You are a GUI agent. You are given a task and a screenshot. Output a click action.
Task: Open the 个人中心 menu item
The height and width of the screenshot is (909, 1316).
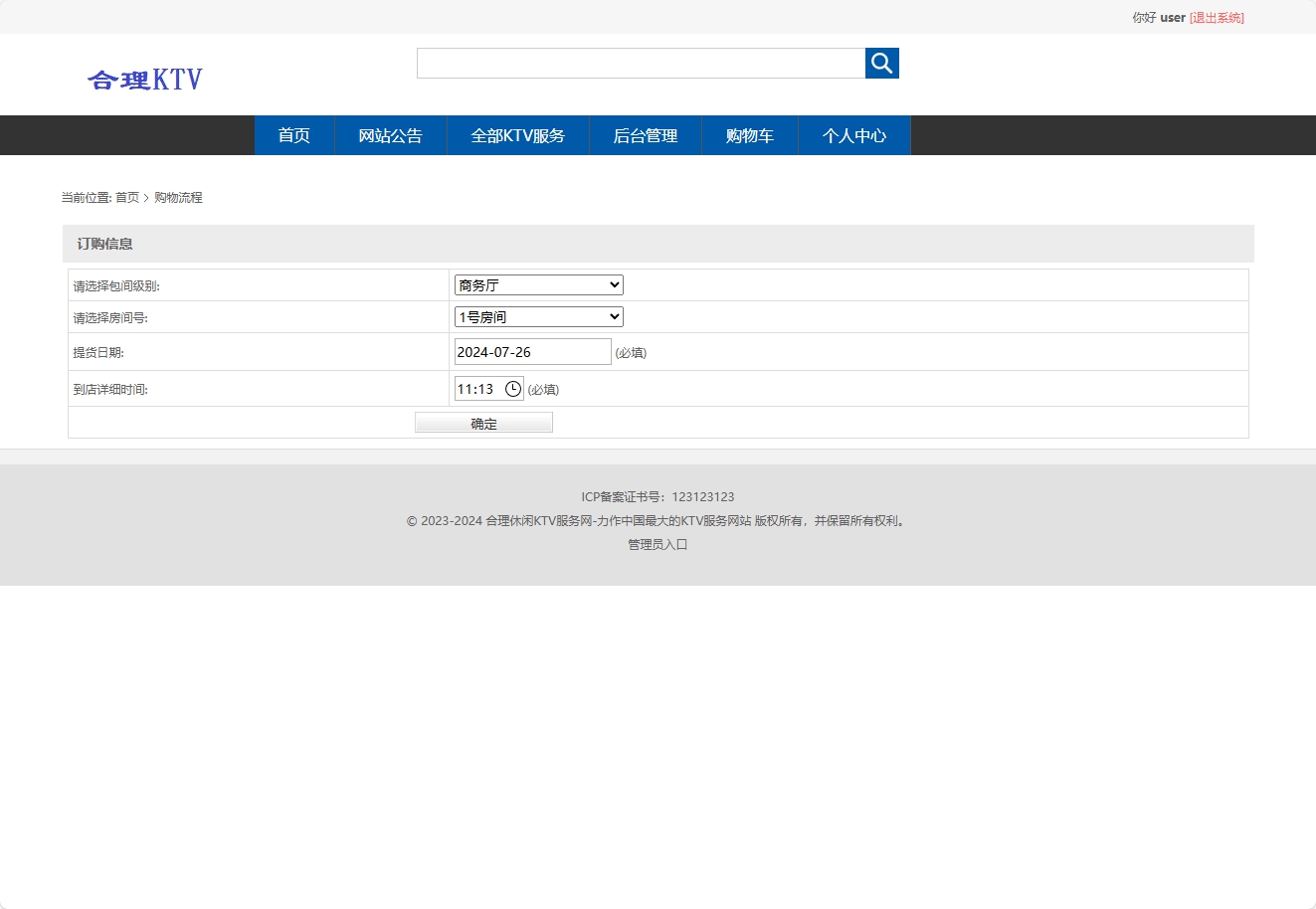(x=853, y=135)
